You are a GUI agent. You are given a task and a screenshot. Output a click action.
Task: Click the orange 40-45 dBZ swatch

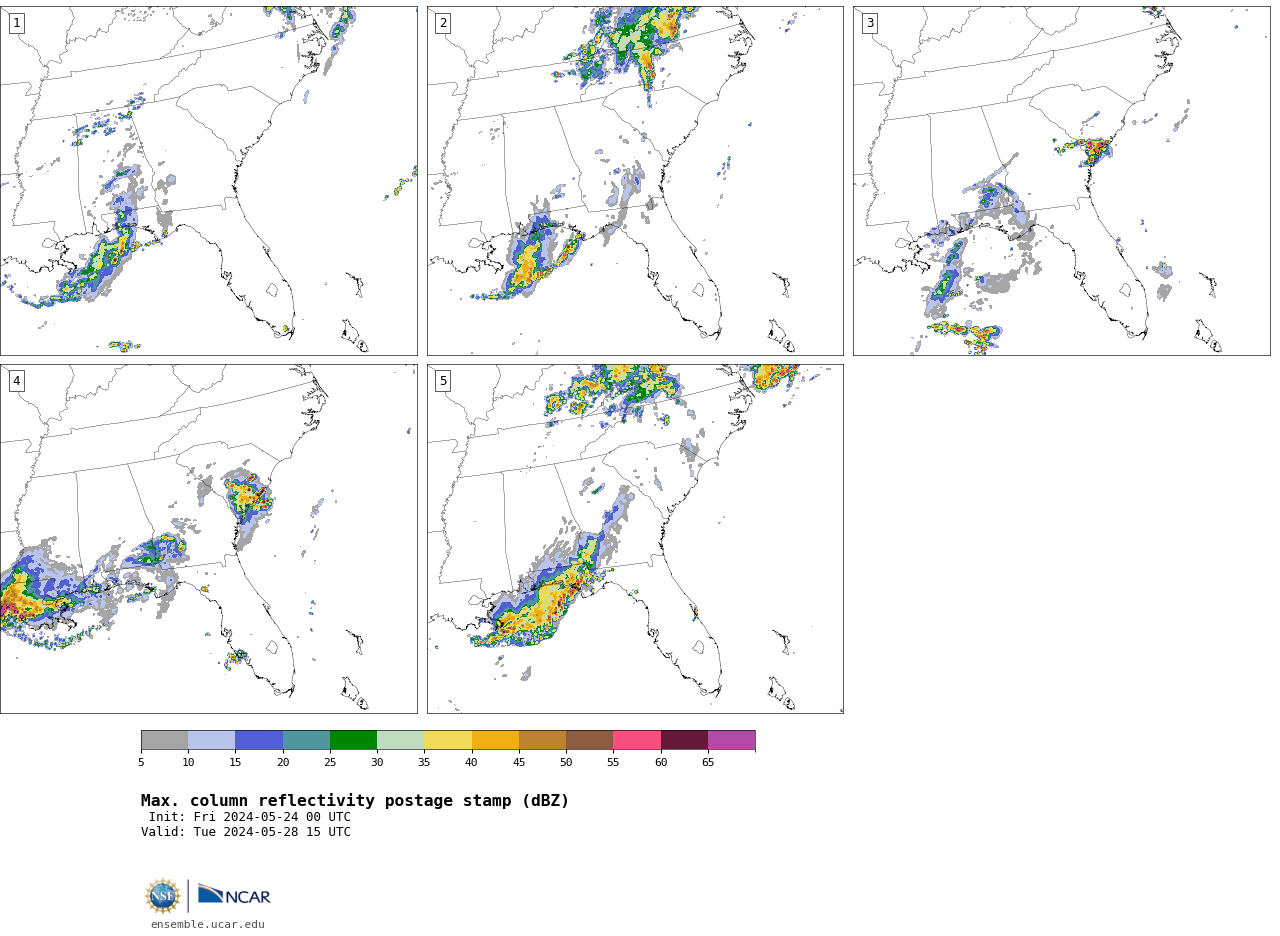click(x=495, y=740)
